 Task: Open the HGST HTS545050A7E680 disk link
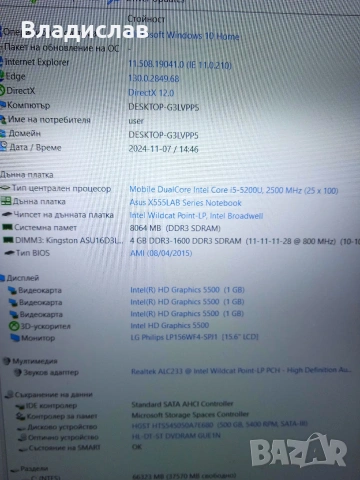220,424
